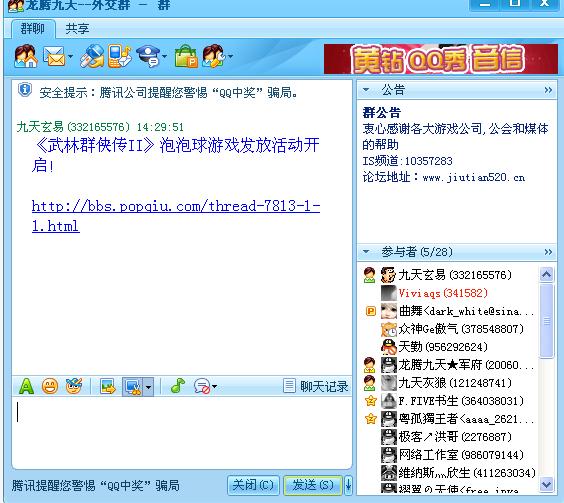Open the send options arrow next to 发送

[348, 485]
